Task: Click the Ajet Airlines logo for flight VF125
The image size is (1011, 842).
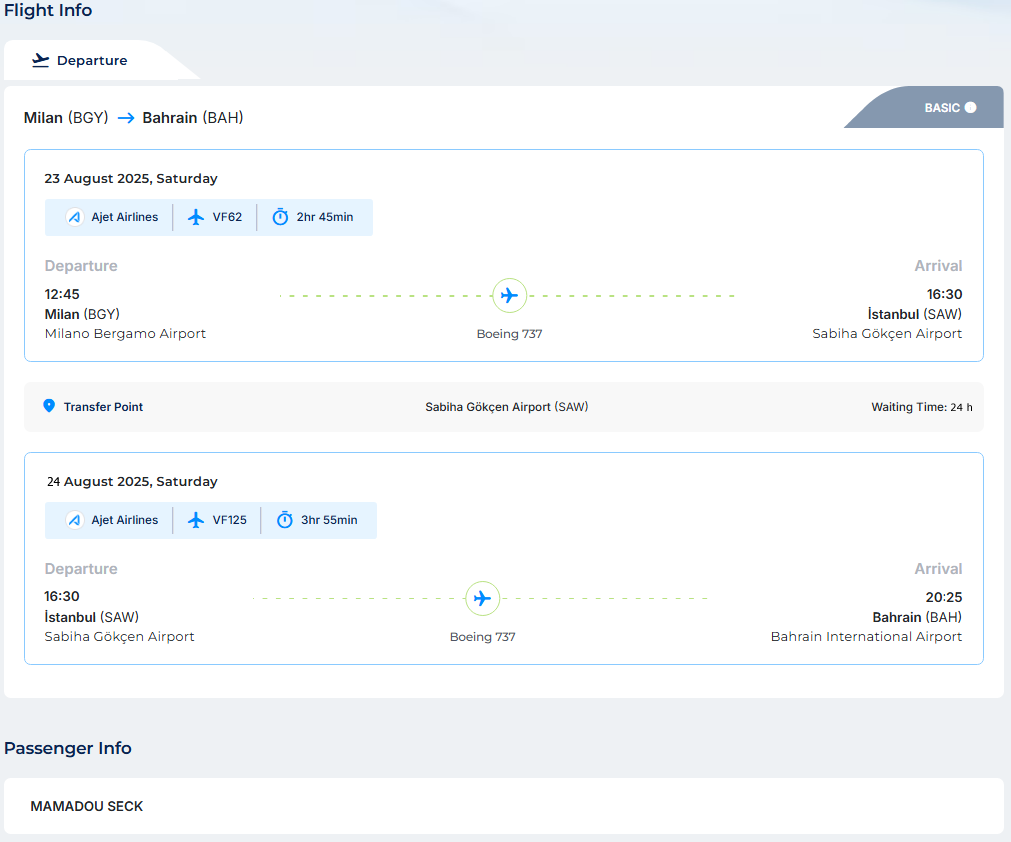Action: coord(74,520)
